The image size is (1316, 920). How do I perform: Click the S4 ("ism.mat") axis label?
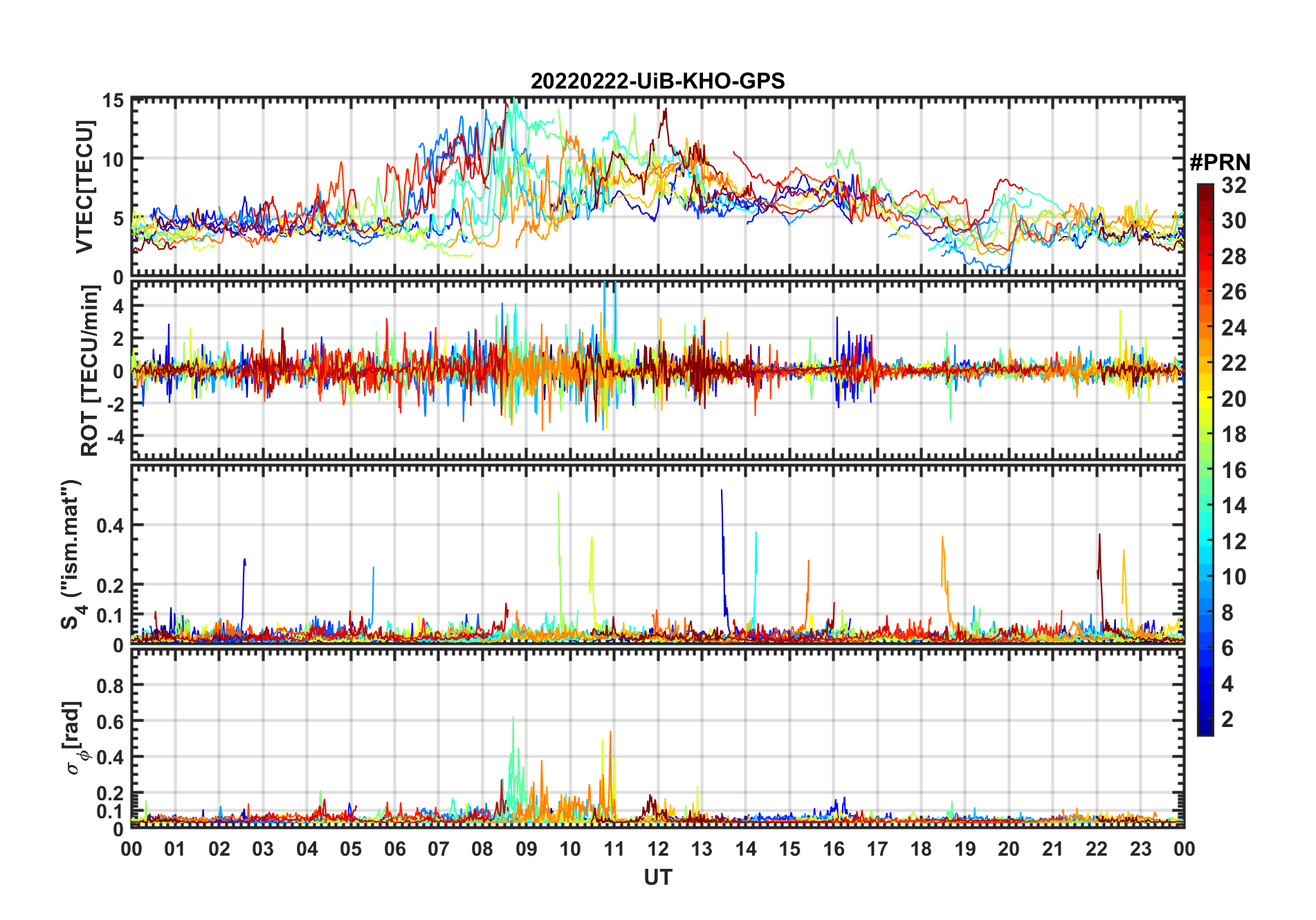(x=72, y=554)
